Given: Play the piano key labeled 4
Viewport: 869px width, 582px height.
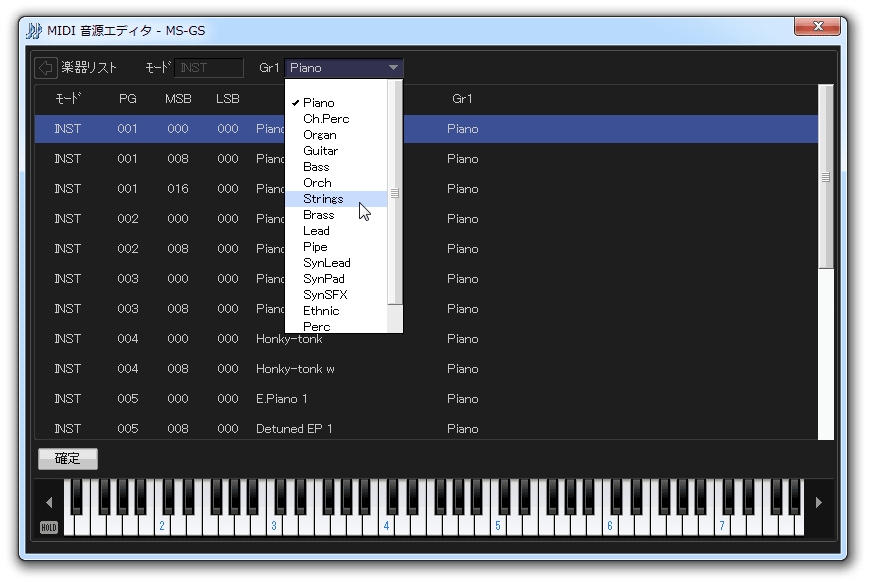Looking at the screenshot, I should (x=386, y=525).
